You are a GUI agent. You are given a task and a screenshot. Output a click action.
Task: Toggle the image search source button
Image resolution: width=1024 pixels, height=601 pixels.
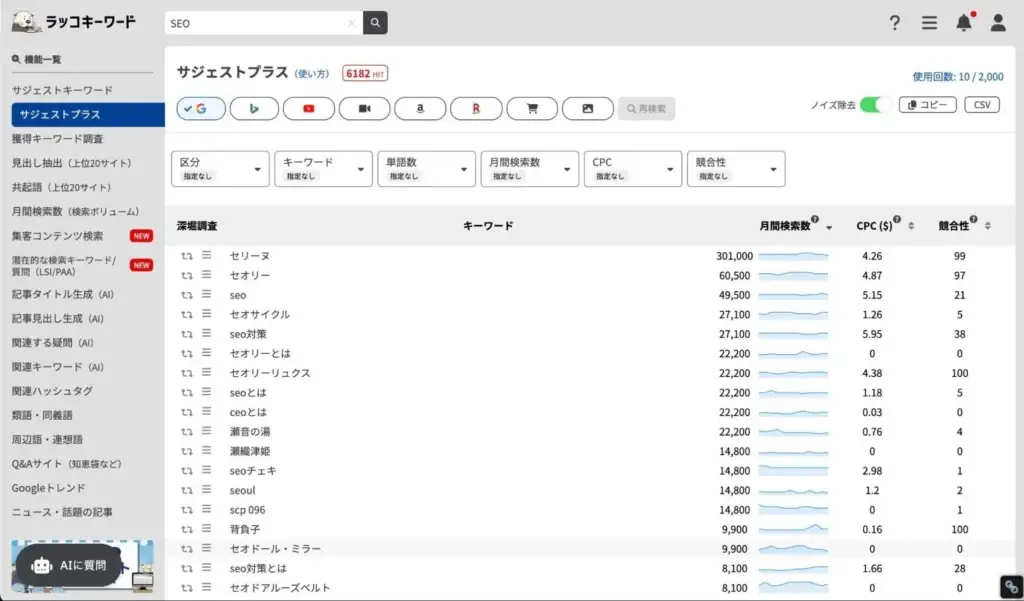(588, 108)
